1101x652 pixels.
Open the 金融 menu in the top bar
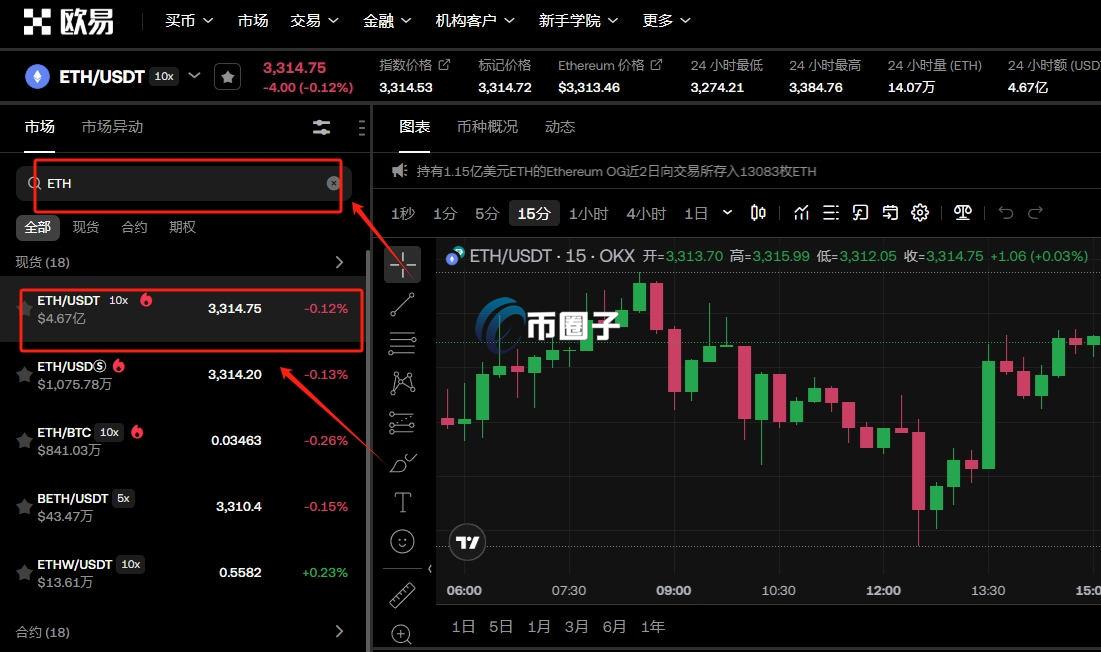pyautogui.click(x=385, y=20)
